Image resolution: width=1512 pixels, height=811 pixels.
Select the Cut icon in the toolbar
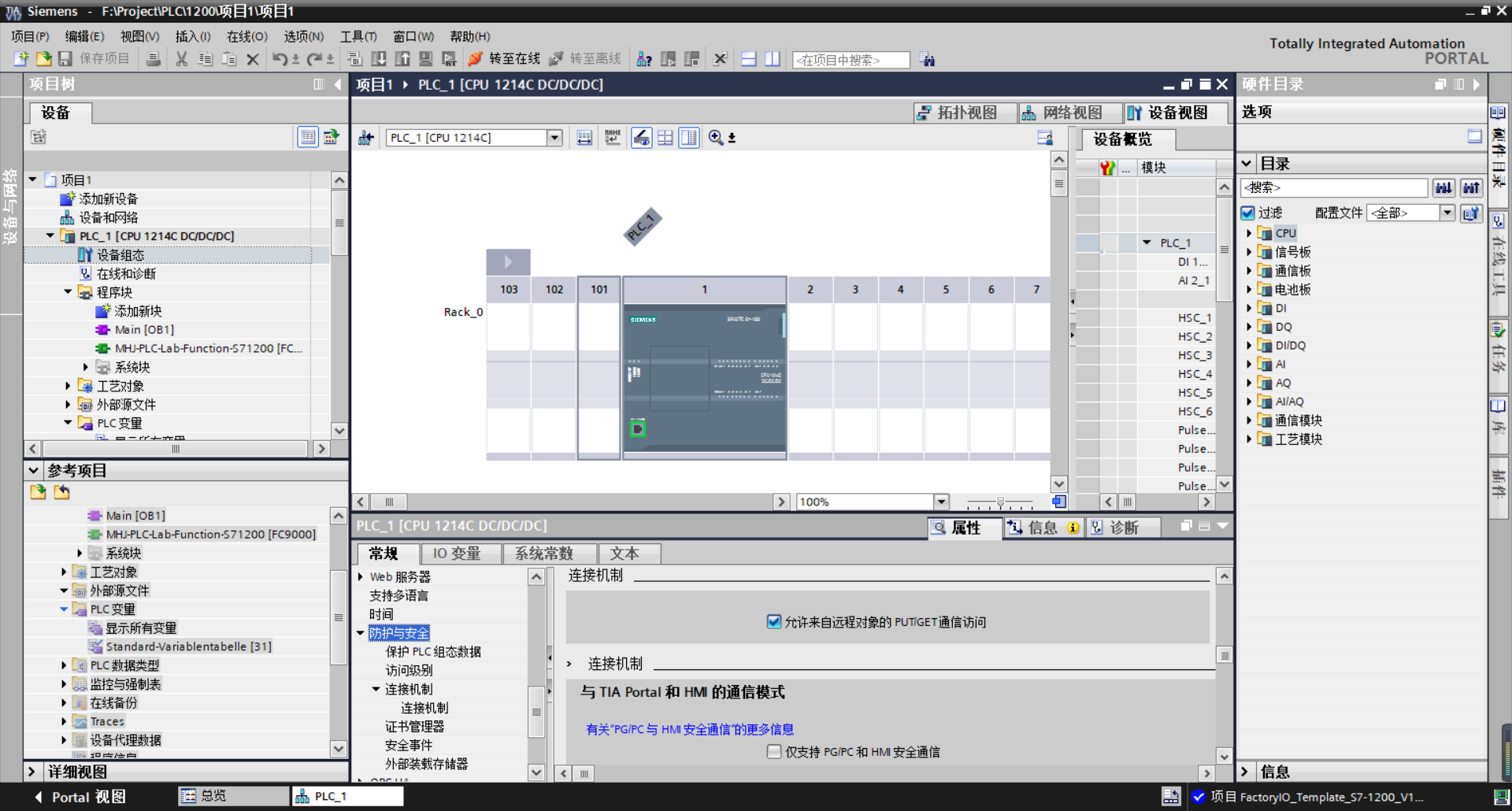182,59
